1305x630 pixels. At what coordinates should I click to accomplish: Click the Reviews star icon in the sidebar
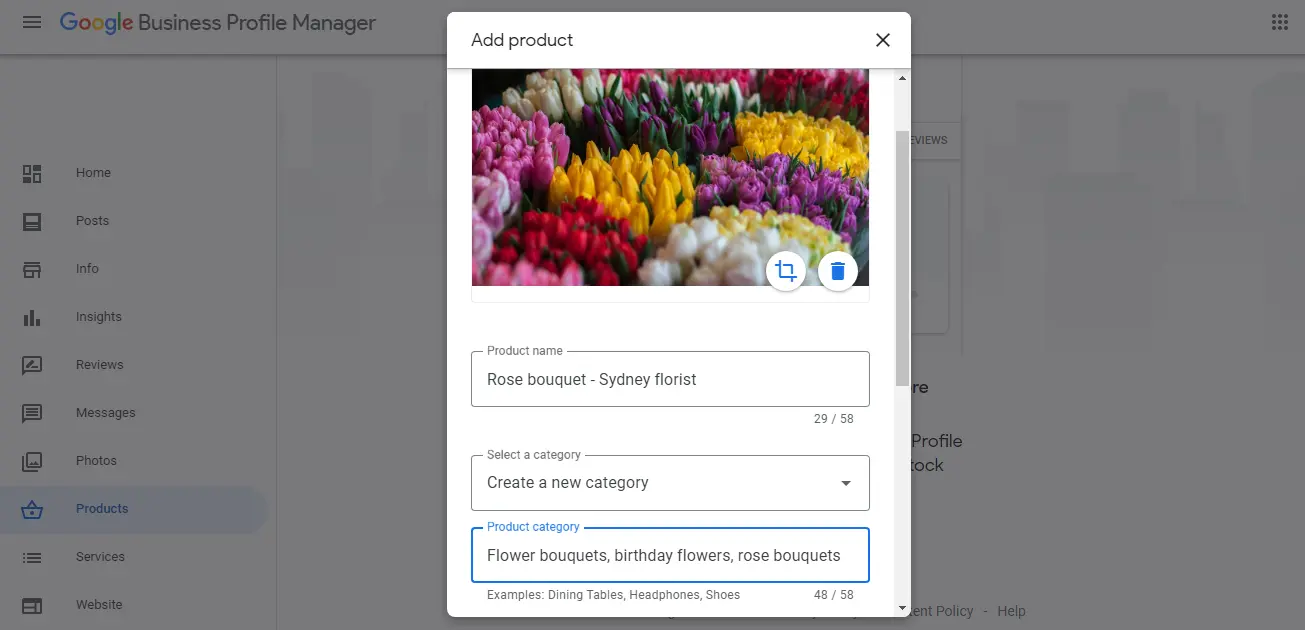(x=32, y=365)
